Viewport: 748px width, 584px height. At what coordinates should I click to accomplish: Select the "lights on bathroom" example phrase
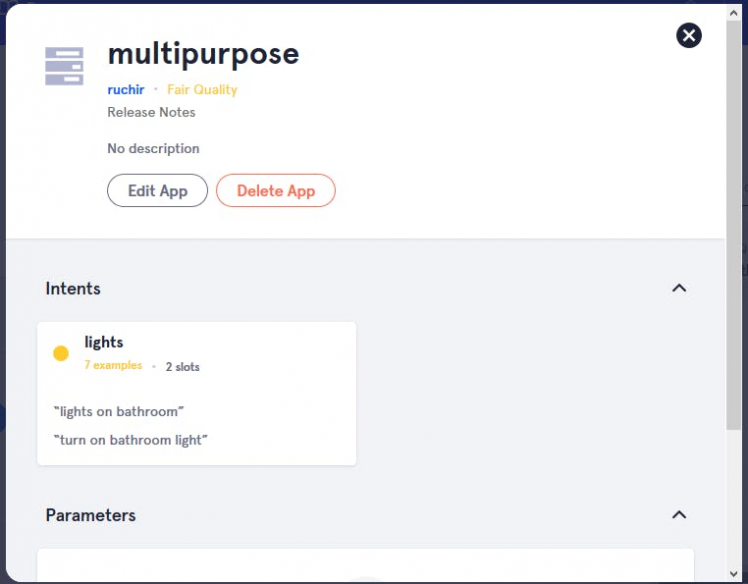118,411
